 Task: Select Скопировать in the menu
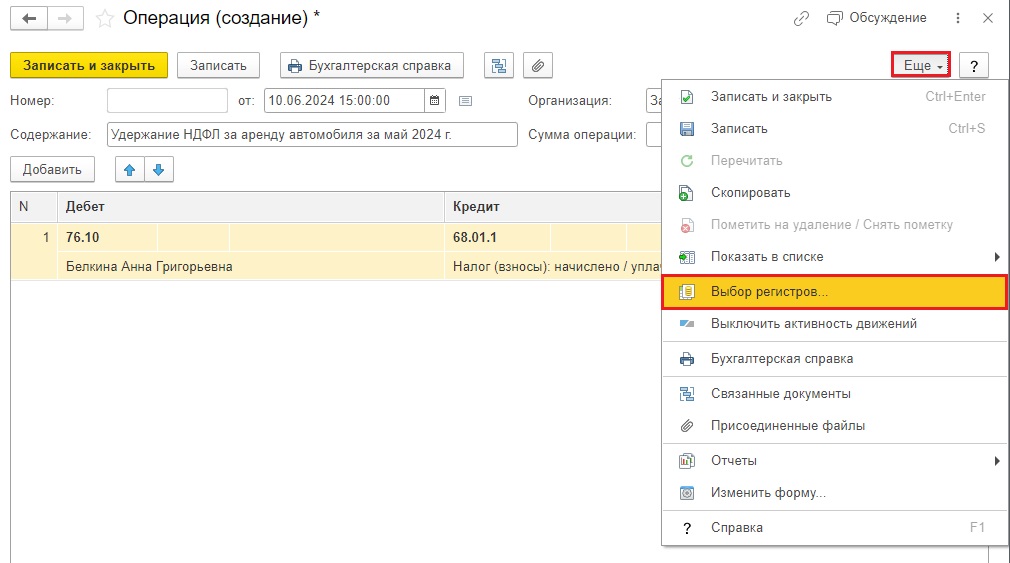coord(834,193)
